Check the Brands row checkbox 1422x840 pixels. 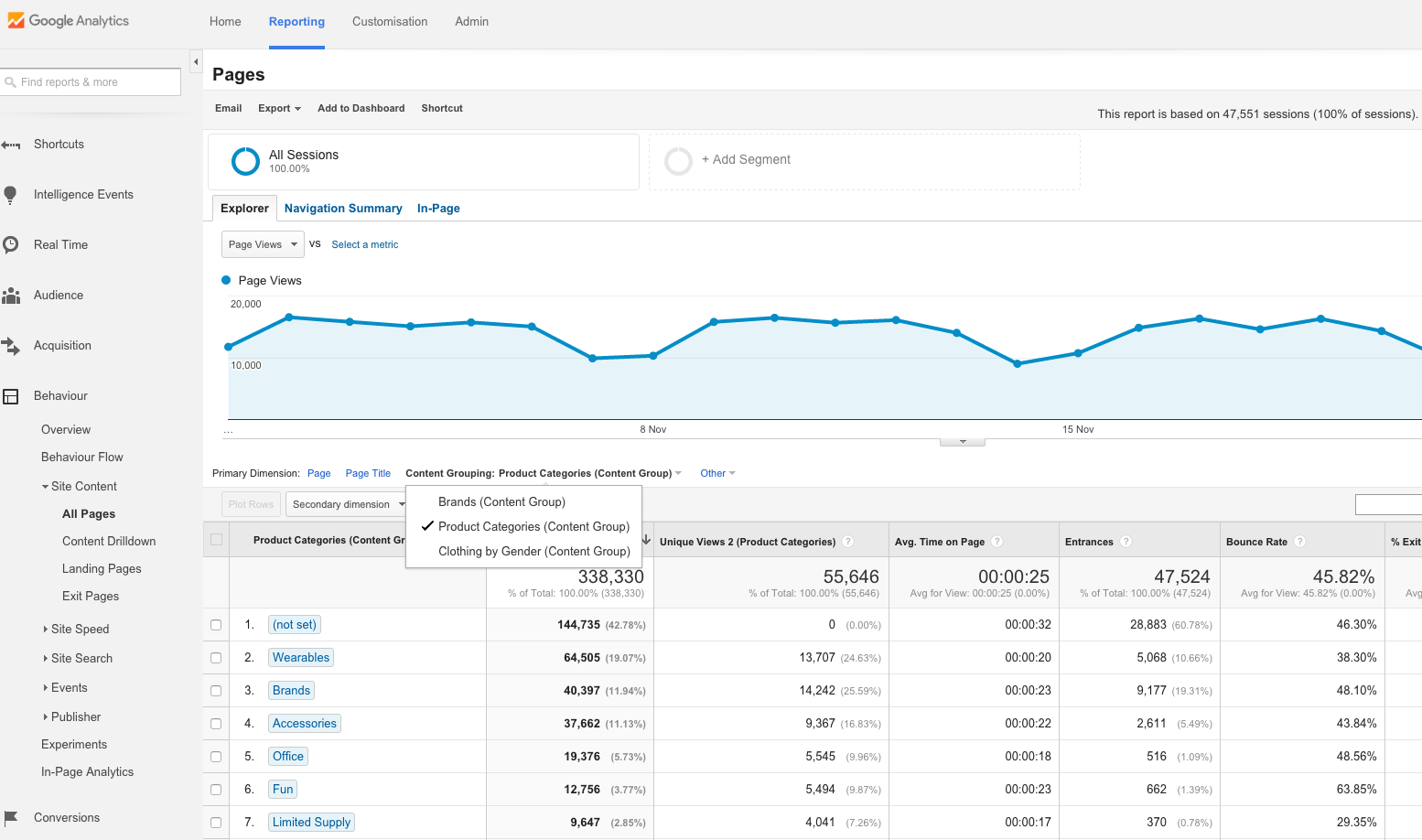[216, 691]
